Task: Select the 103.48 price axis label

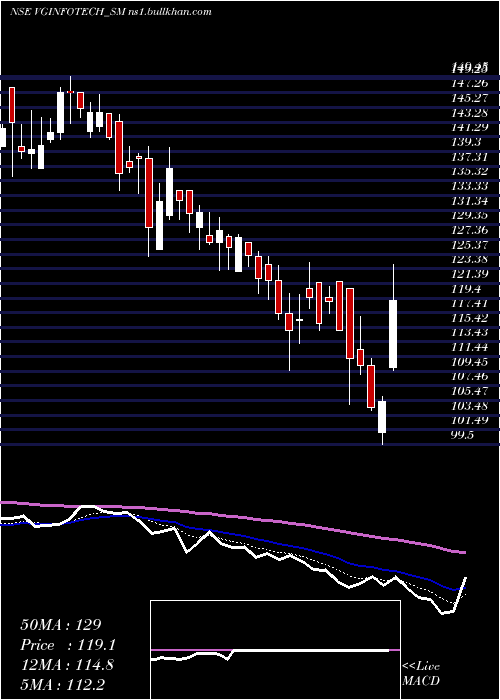Action: 469,406
